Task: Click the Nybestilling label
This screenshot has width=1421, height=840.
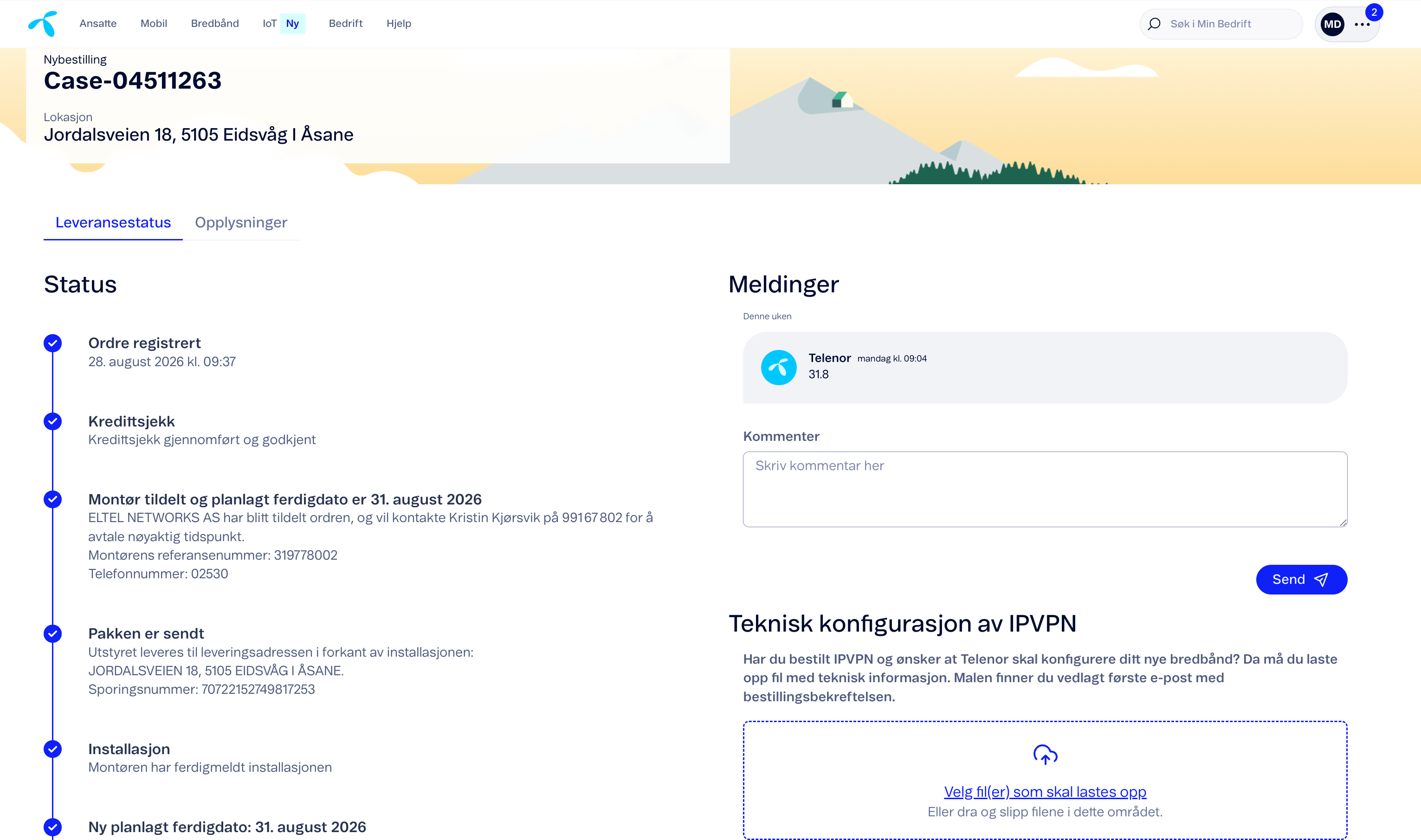Action: 75,59
